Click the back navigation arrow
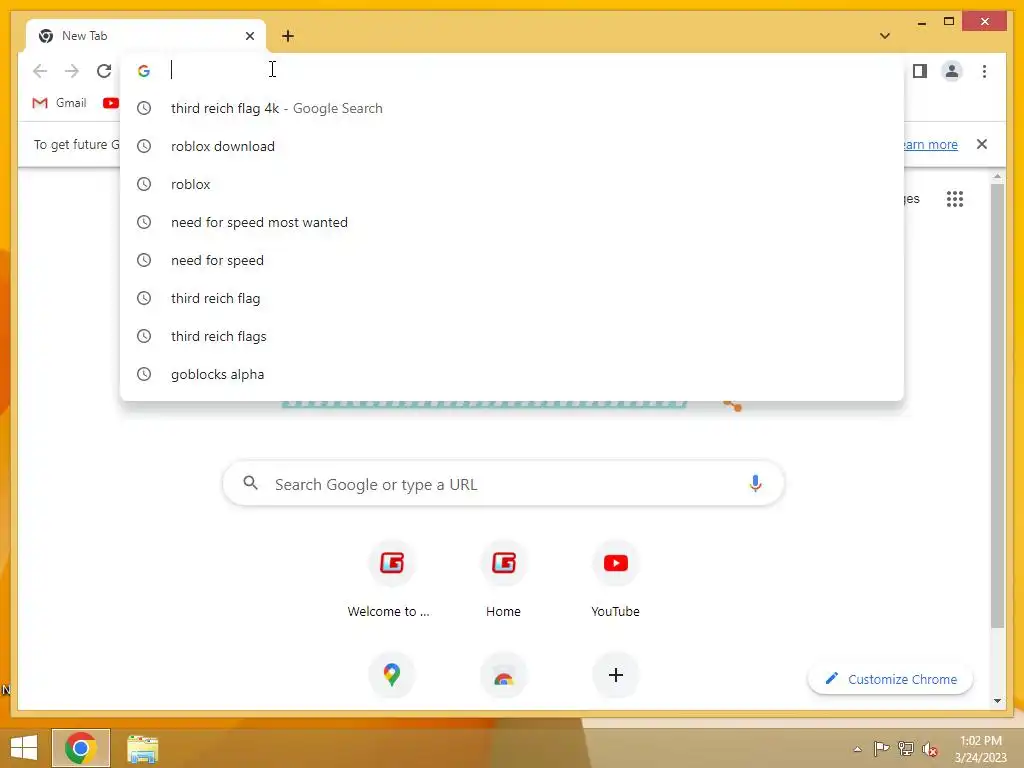The height and width of the screenshot is (768, 1024). pos(40,71)
